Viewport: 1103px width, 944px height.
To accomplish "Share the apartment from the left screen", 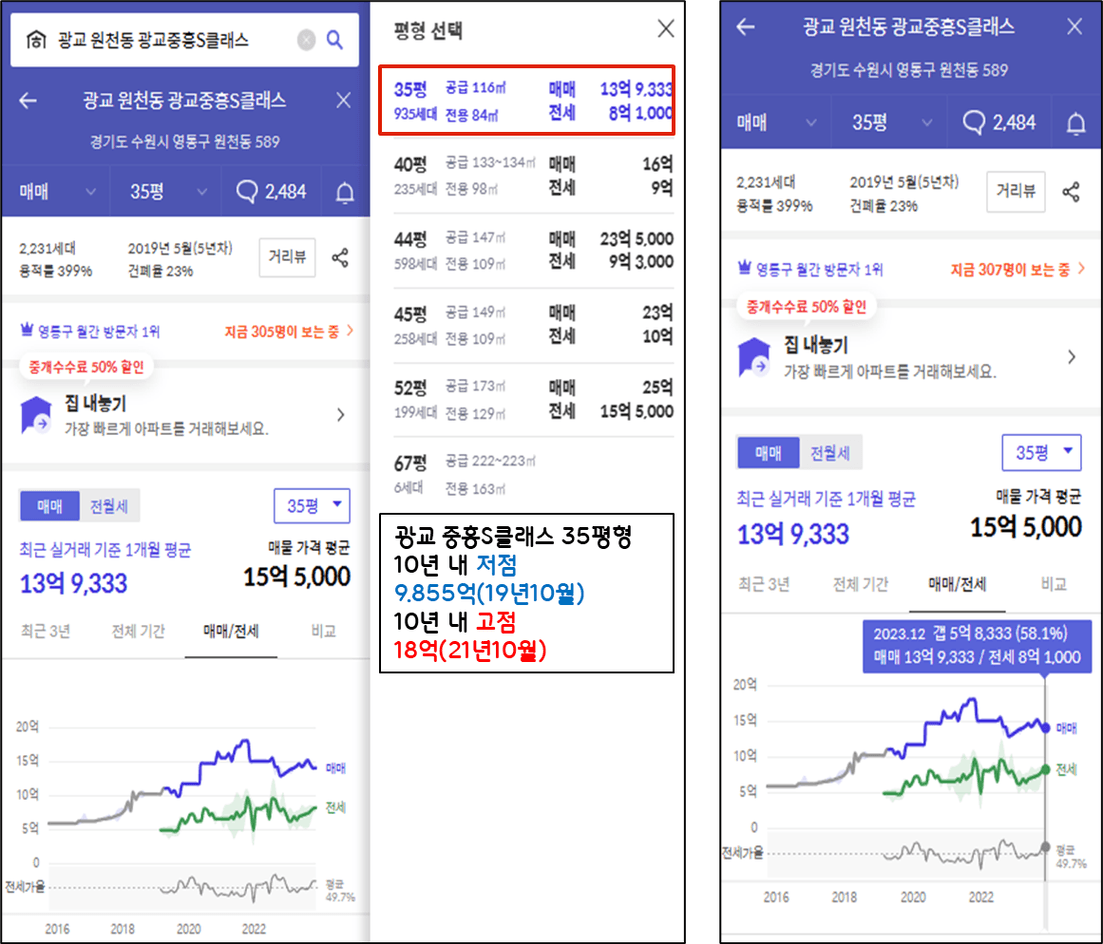I will [x=340, y=257].
